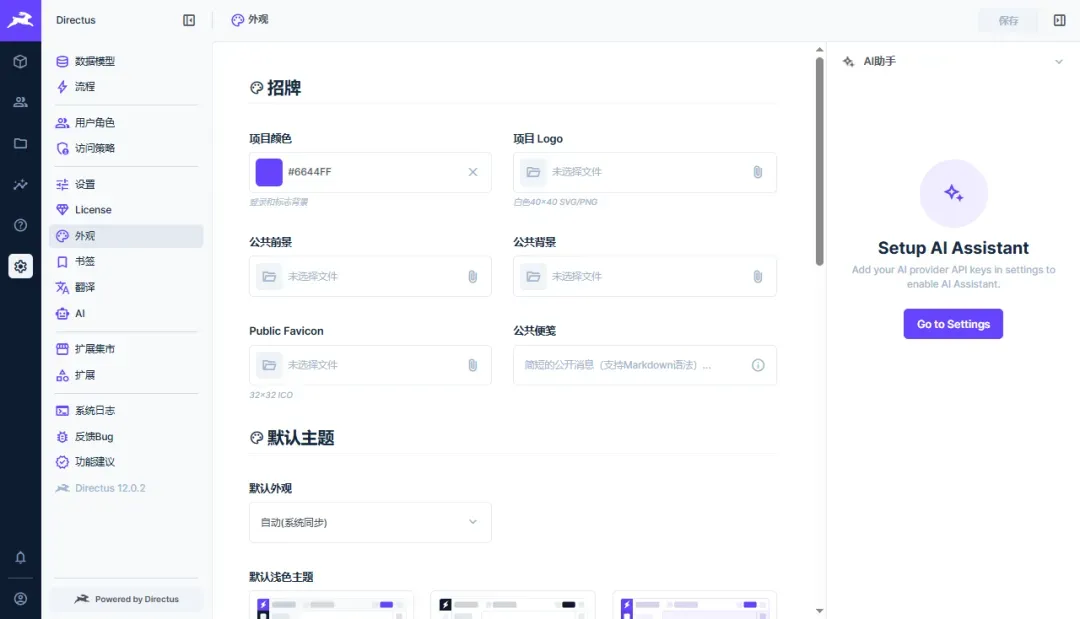1080x619 pixels.
Task: Open 书签 settings page
Action: pos(126,262)
